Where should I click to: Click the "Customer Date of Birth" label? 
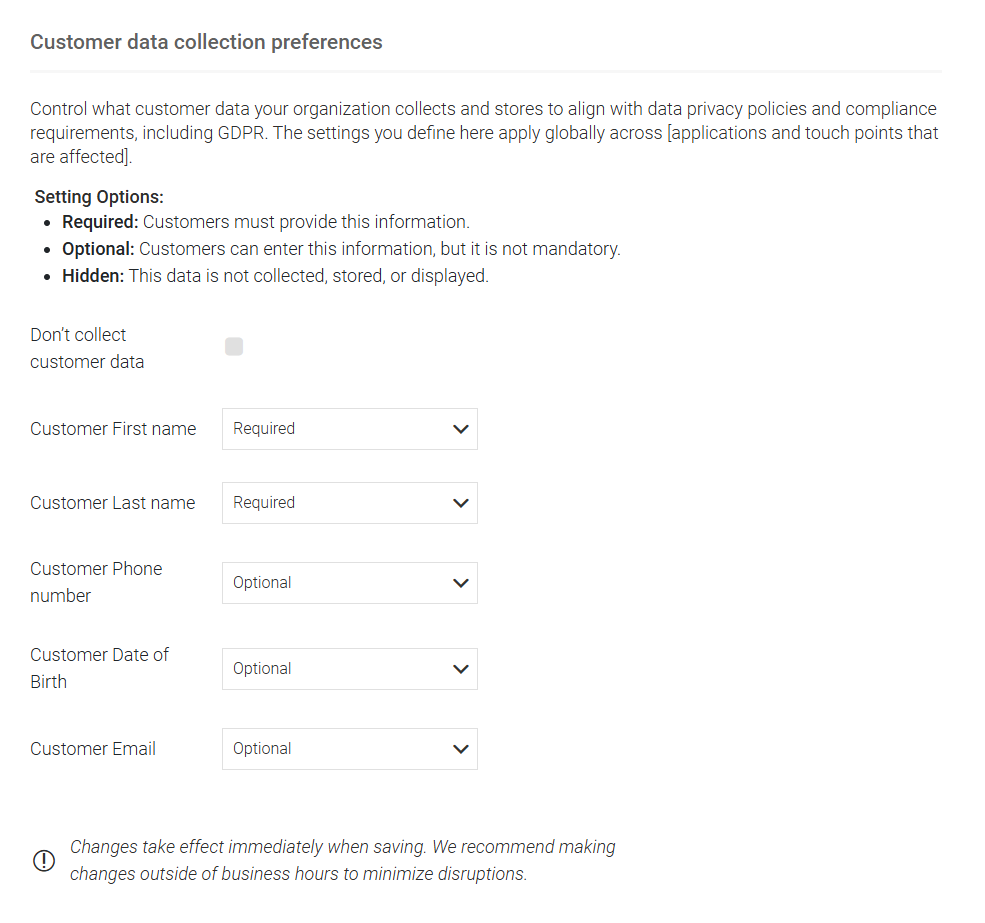pos(99,668)
